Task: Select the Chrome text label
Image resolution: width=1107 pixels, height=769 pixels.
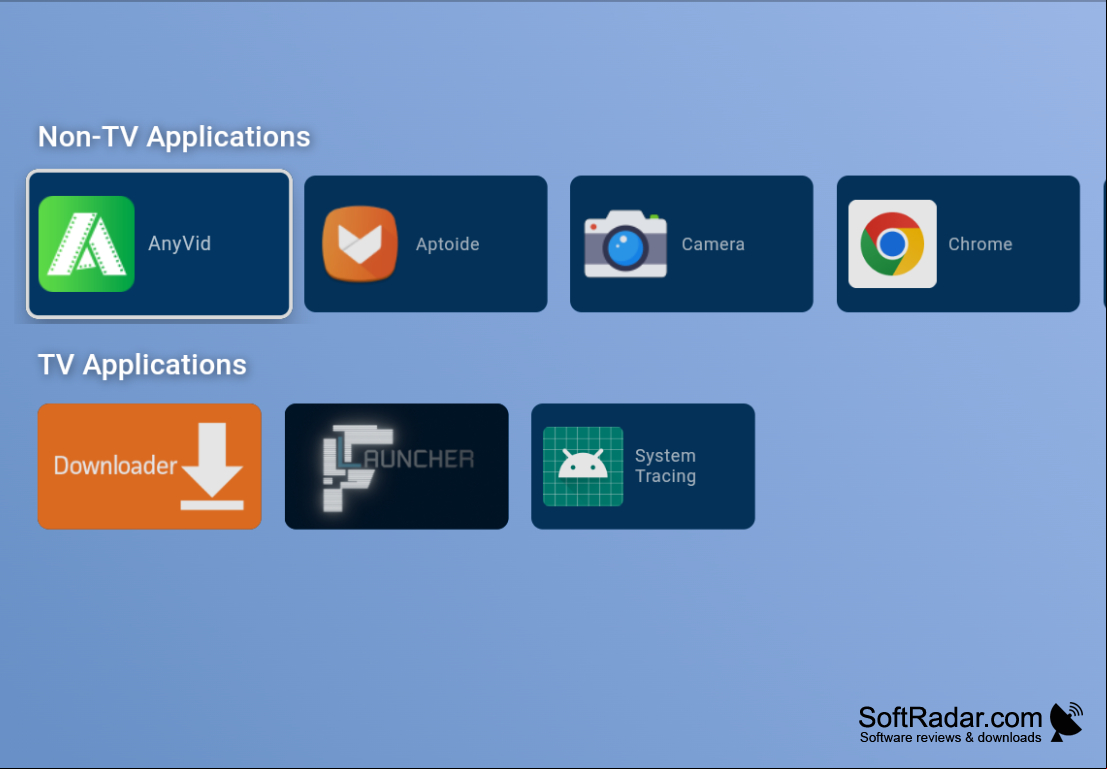Action: click(x=980, y=244)
